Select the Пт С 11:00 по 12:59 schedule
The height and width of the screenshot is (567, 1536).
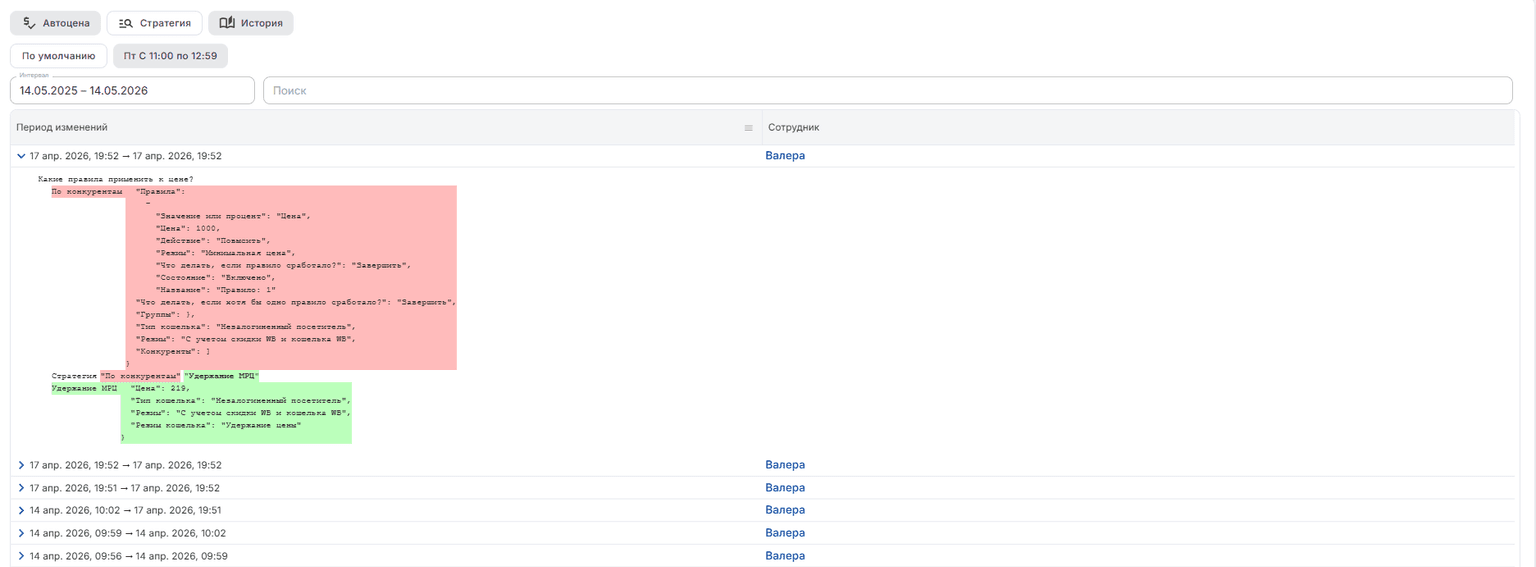[170, 56]
